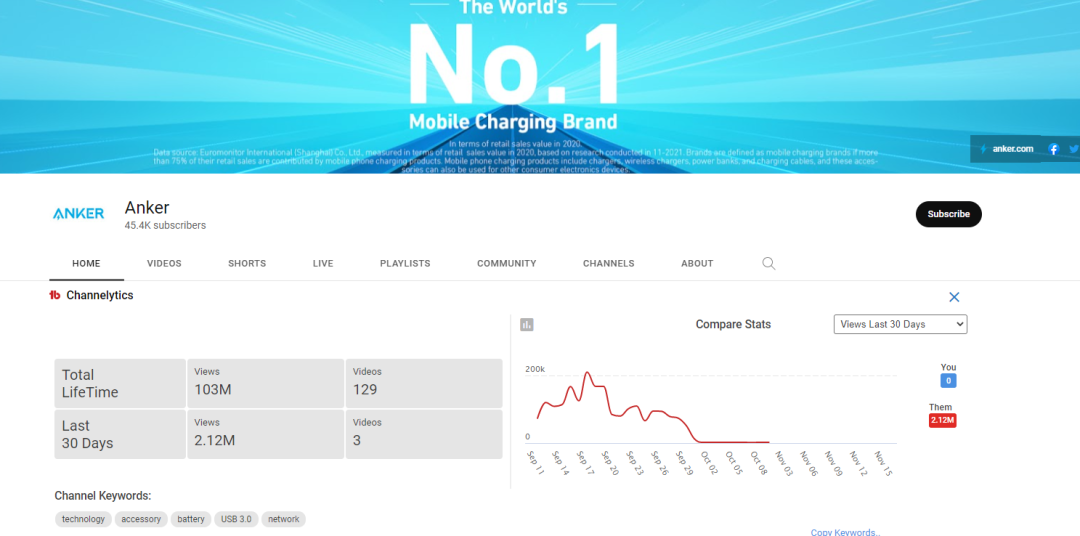Close the Channelytics panel with the X
This screenshot has width=1080, height=536.
point(954,297)
